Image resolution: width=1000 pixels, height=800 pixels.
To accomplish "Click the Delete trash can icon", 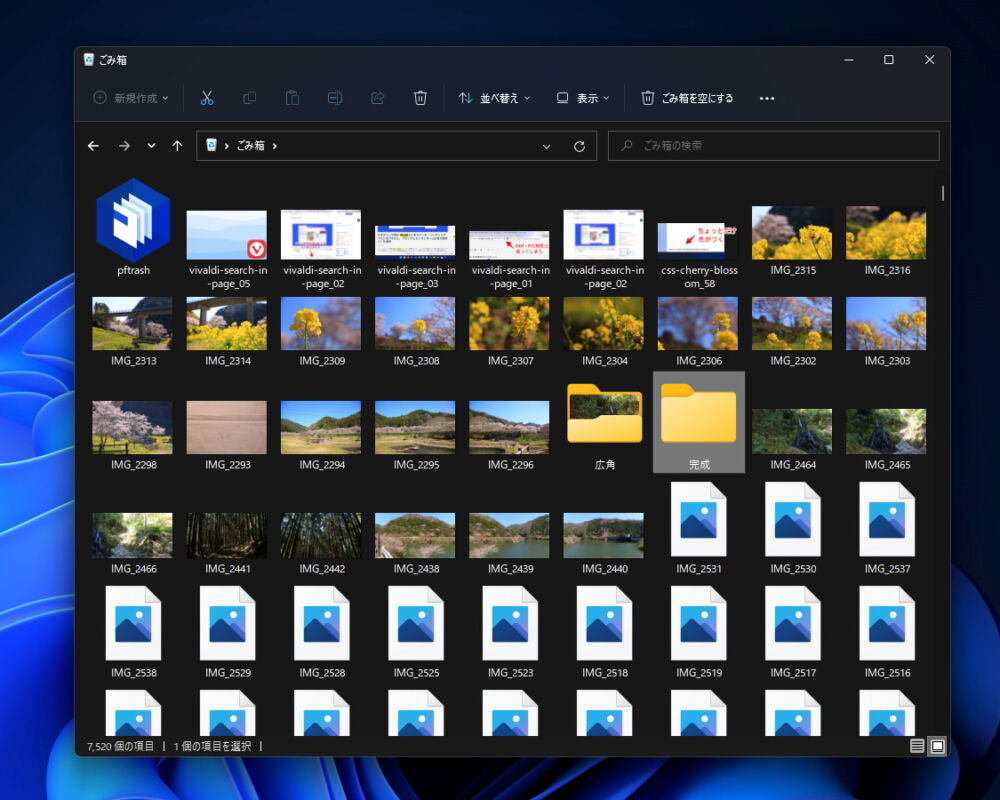I will coord(420,98).
